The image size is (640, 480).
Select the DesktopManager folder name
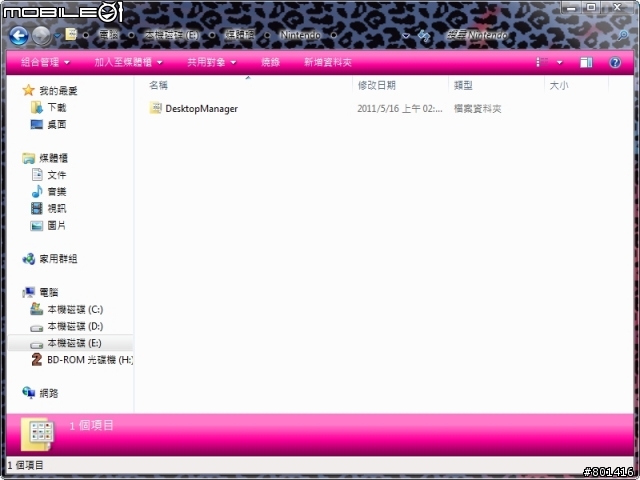(x=202, y=109)
